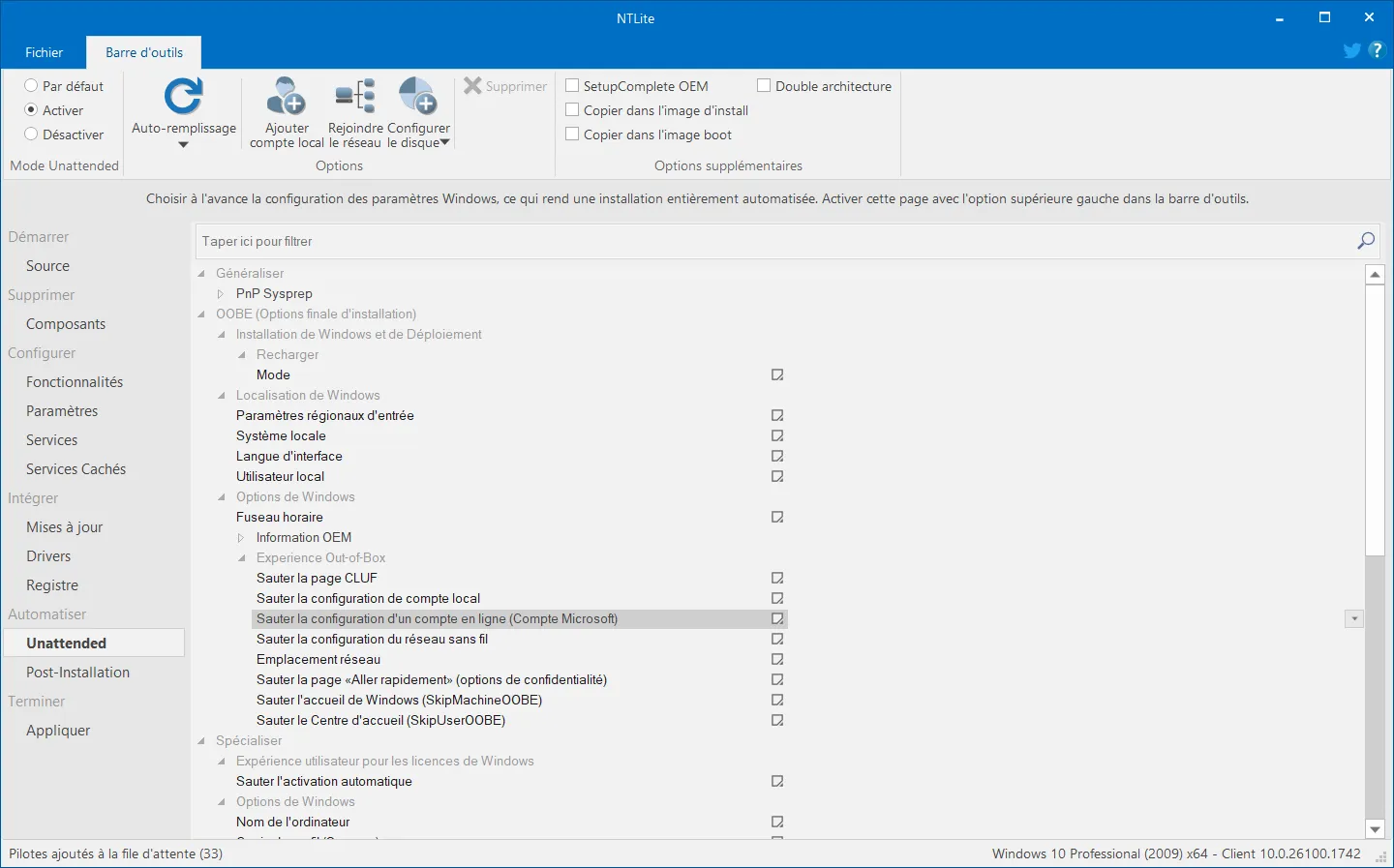Click edit icon for Nom de l'ordinateur
The image size is (1394, 868).
tap(777, 822)
